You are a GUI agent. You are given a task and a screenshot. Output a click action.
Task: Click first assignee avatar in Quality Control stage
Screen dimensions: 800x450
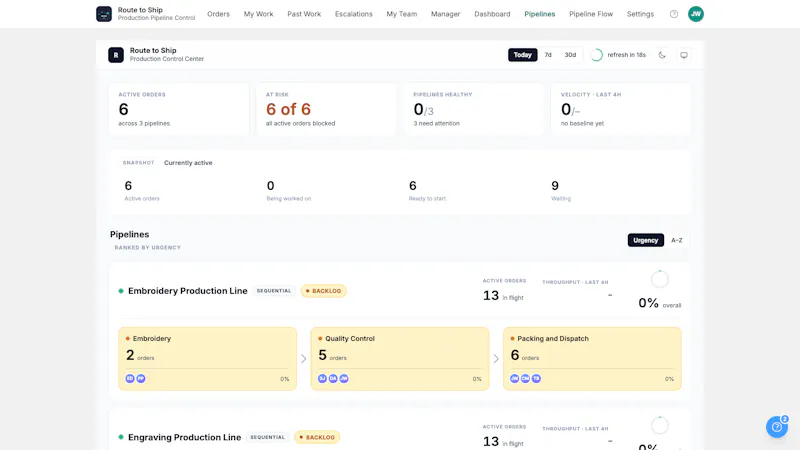(x=322, y=379)
